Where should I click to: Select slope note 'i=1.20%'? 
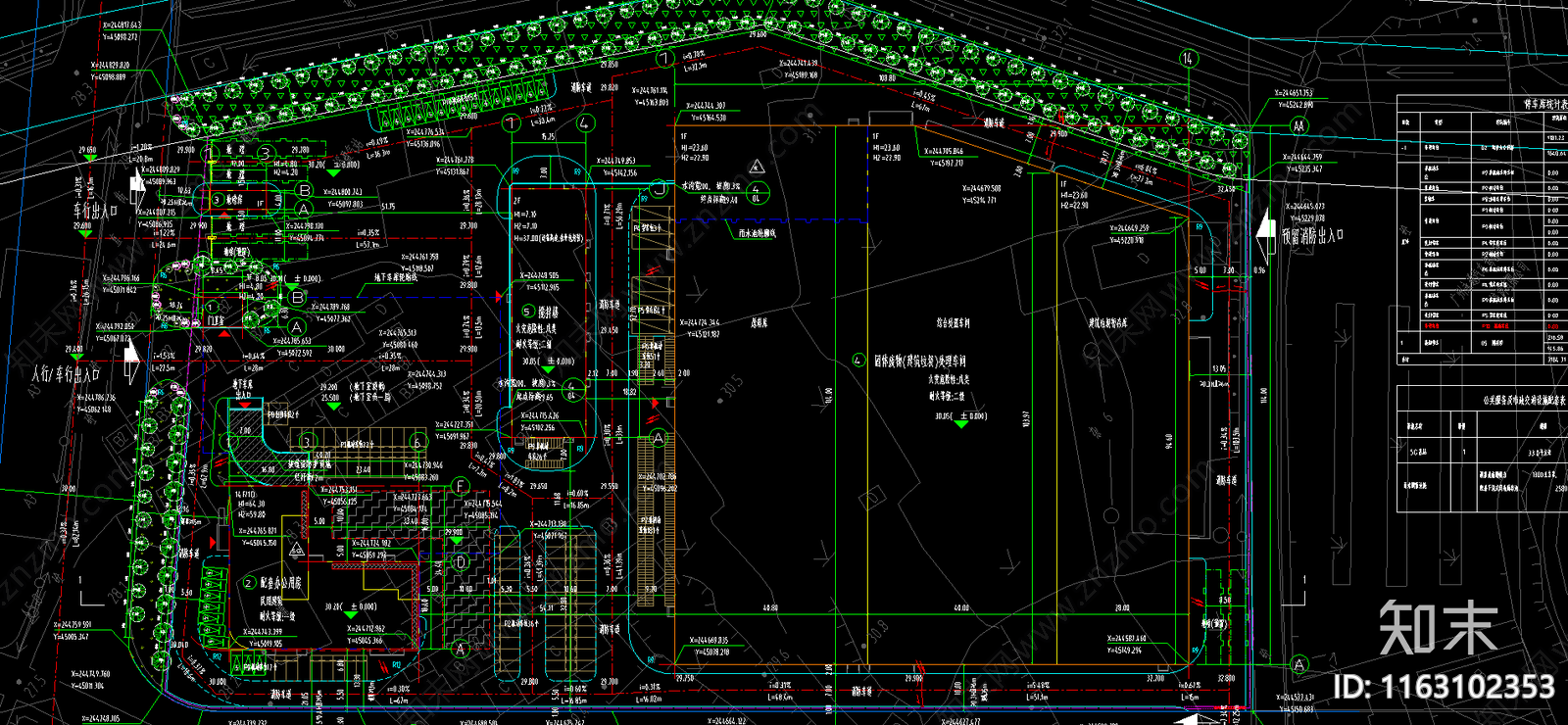pos(141,148)
